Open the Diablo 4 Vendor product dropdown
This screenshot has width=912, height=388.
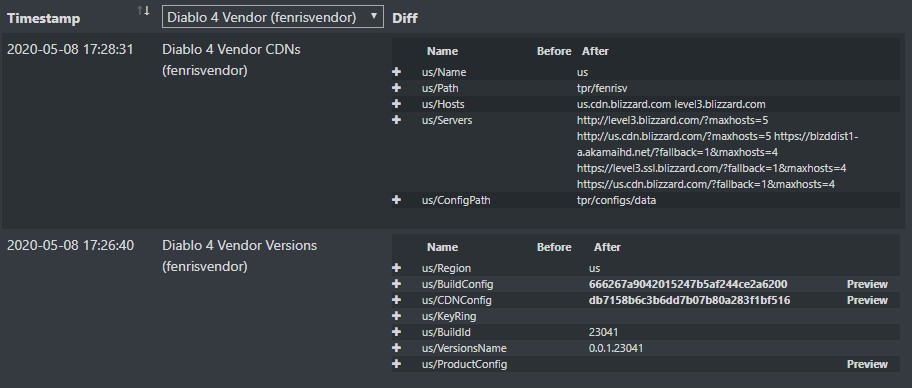click(x=272, y=17)
